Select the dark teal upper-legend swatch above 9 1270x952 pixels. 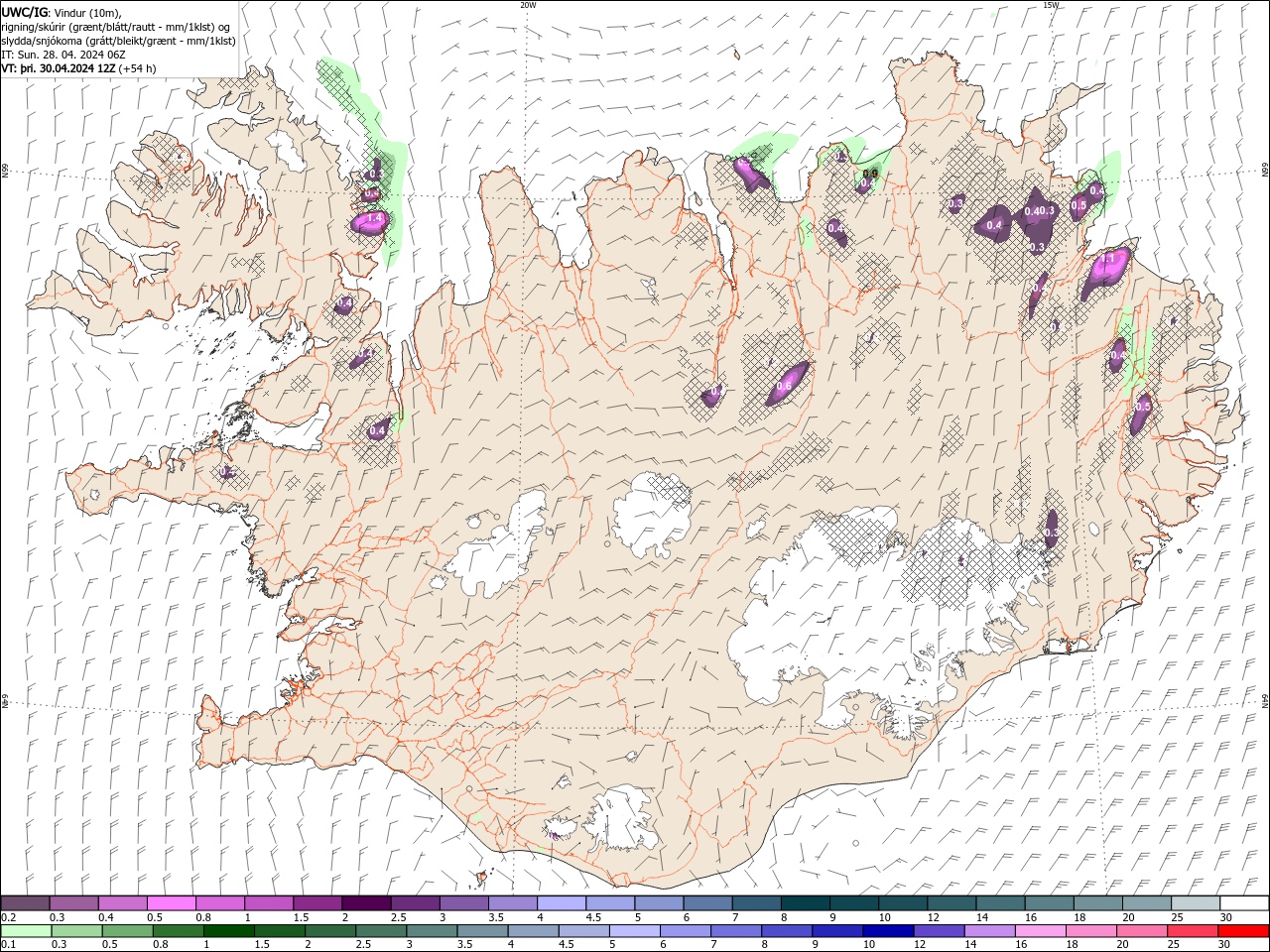tap(854, 903)
